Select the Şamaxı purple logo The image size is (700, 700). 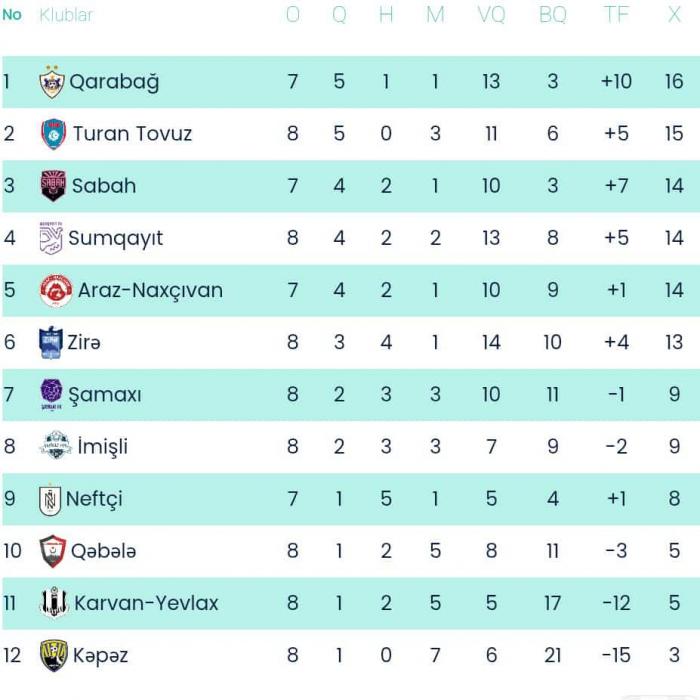pos(51,393)
